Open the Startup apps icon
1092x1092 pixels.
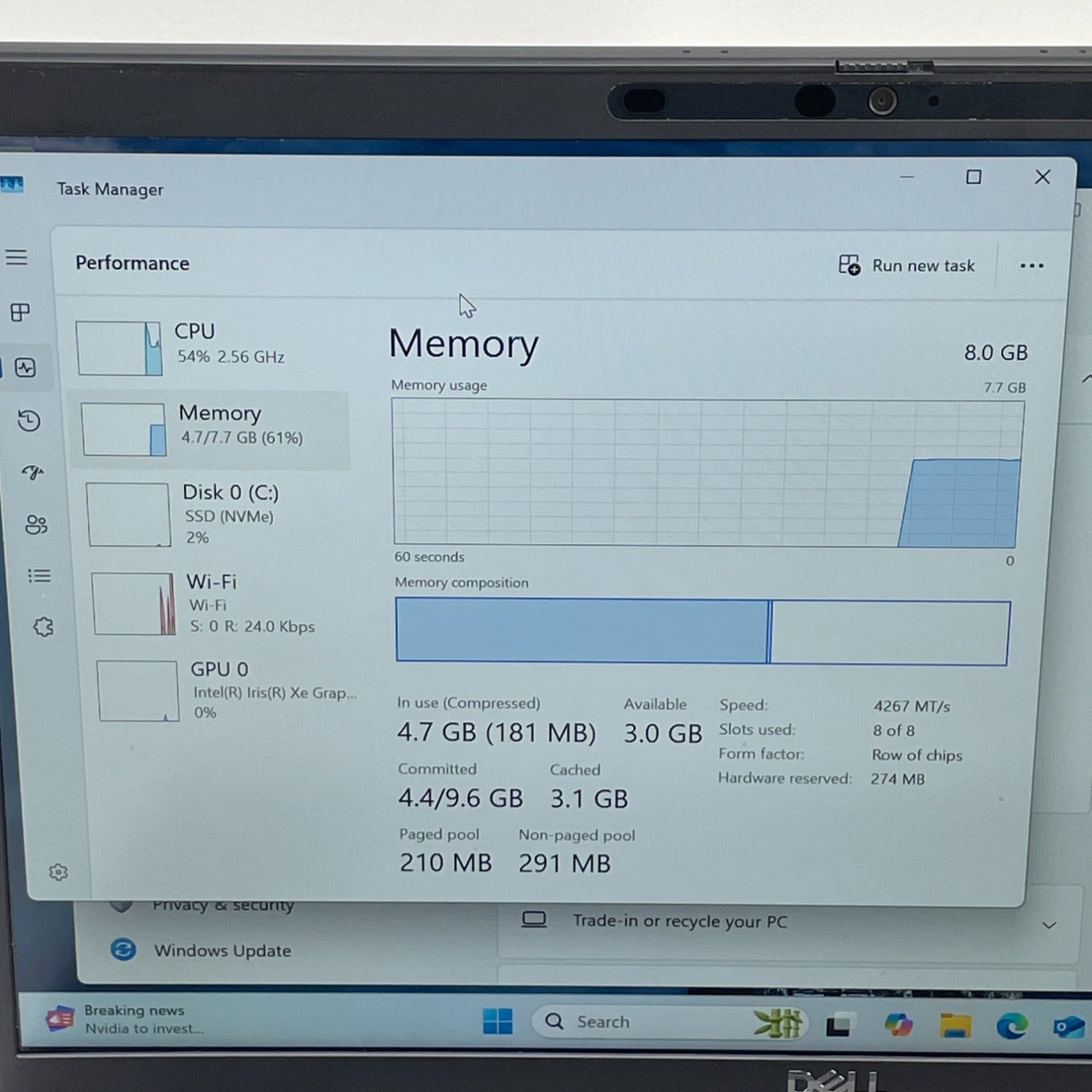(x=32, y=473)
